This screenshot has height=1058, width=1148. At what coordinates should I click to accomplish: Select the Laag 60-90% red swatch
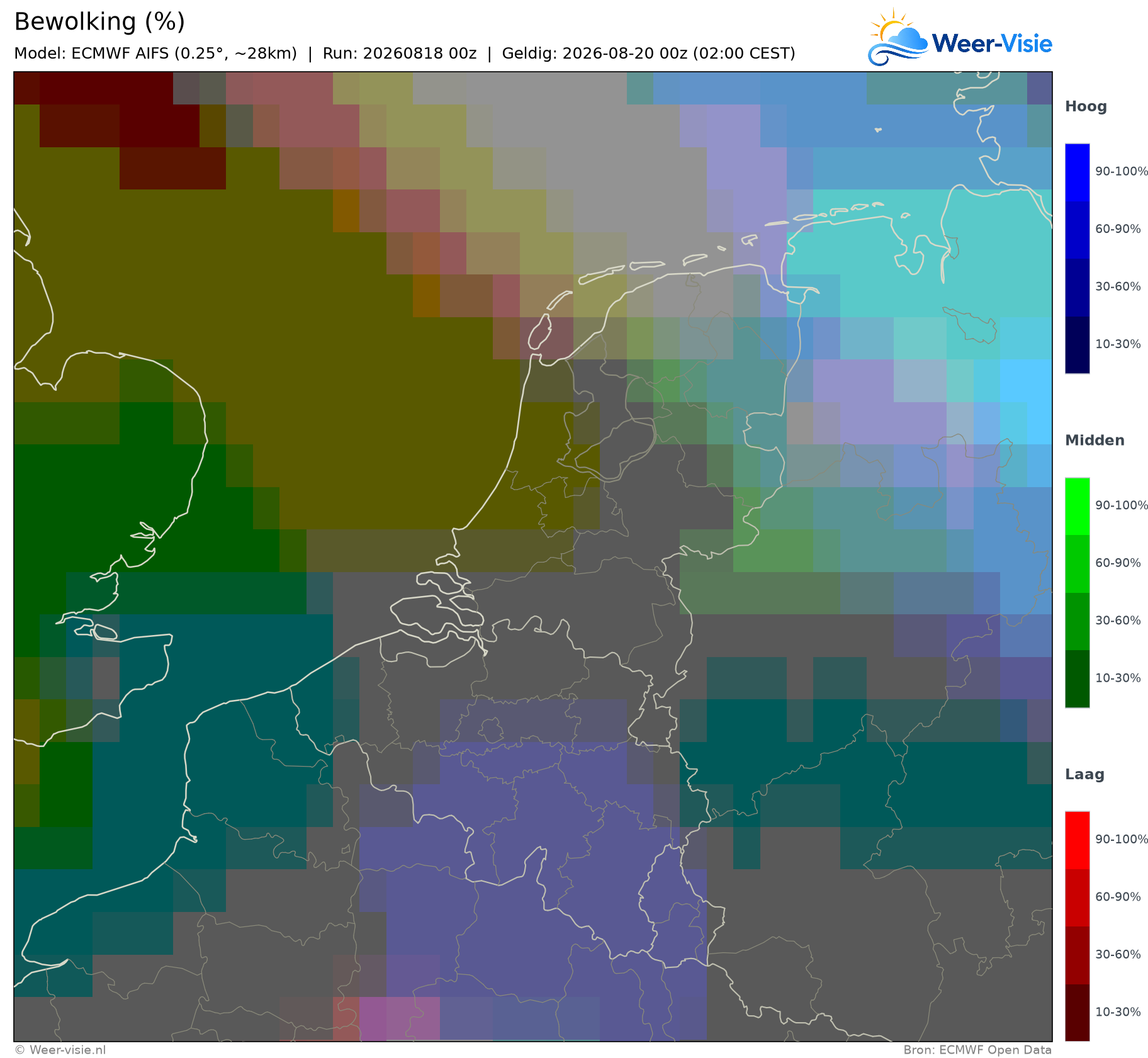tap(1077, 898)
